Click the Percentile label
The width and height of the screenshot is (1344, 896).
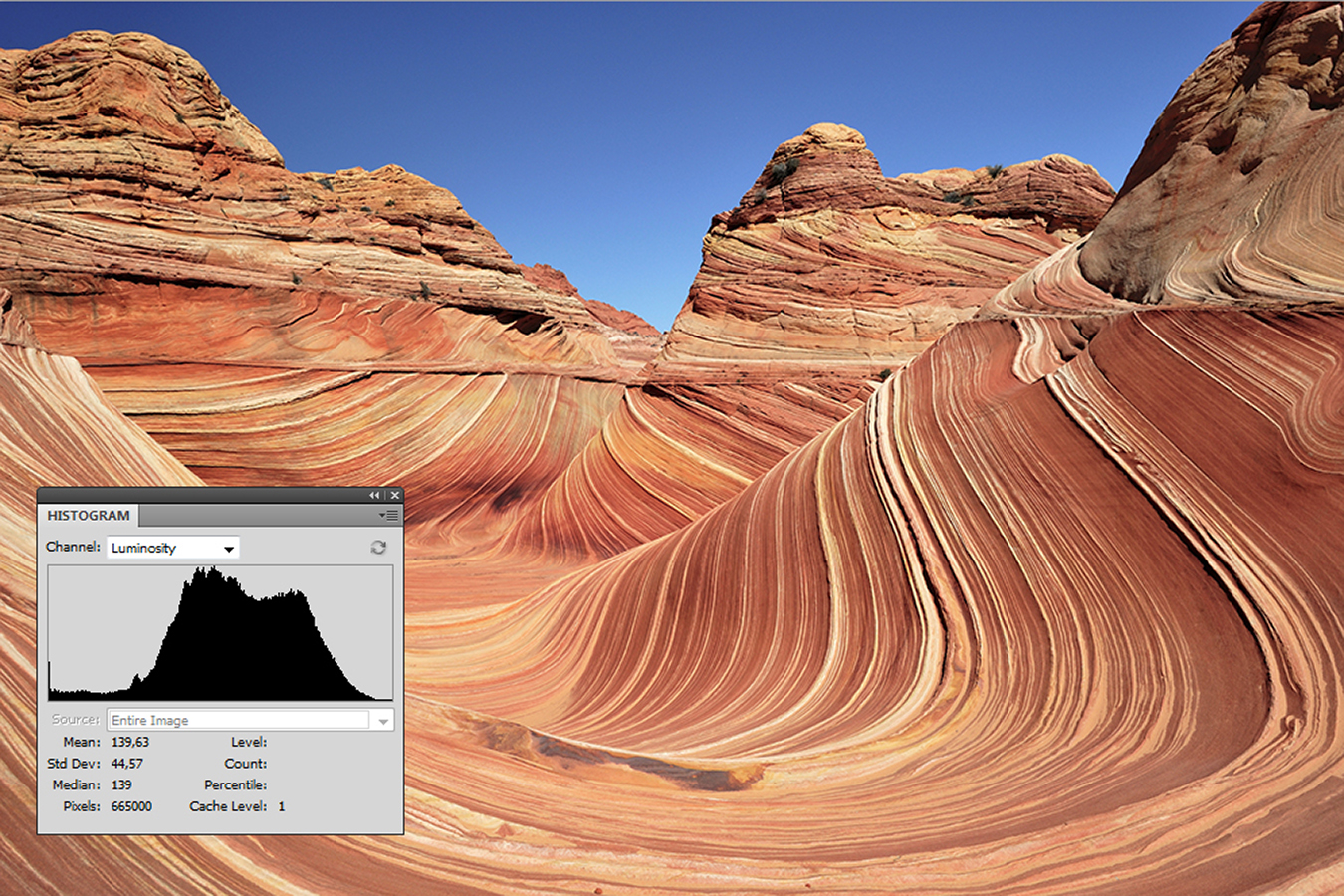coord(235,785)
